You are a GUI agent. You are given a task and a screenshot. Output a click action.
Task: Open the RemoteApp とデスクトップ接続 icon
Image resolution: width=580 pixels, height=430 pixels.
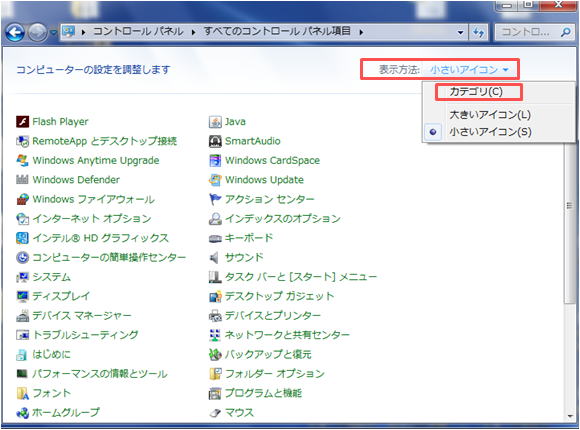pyautogui.click(x=22, y=141)
